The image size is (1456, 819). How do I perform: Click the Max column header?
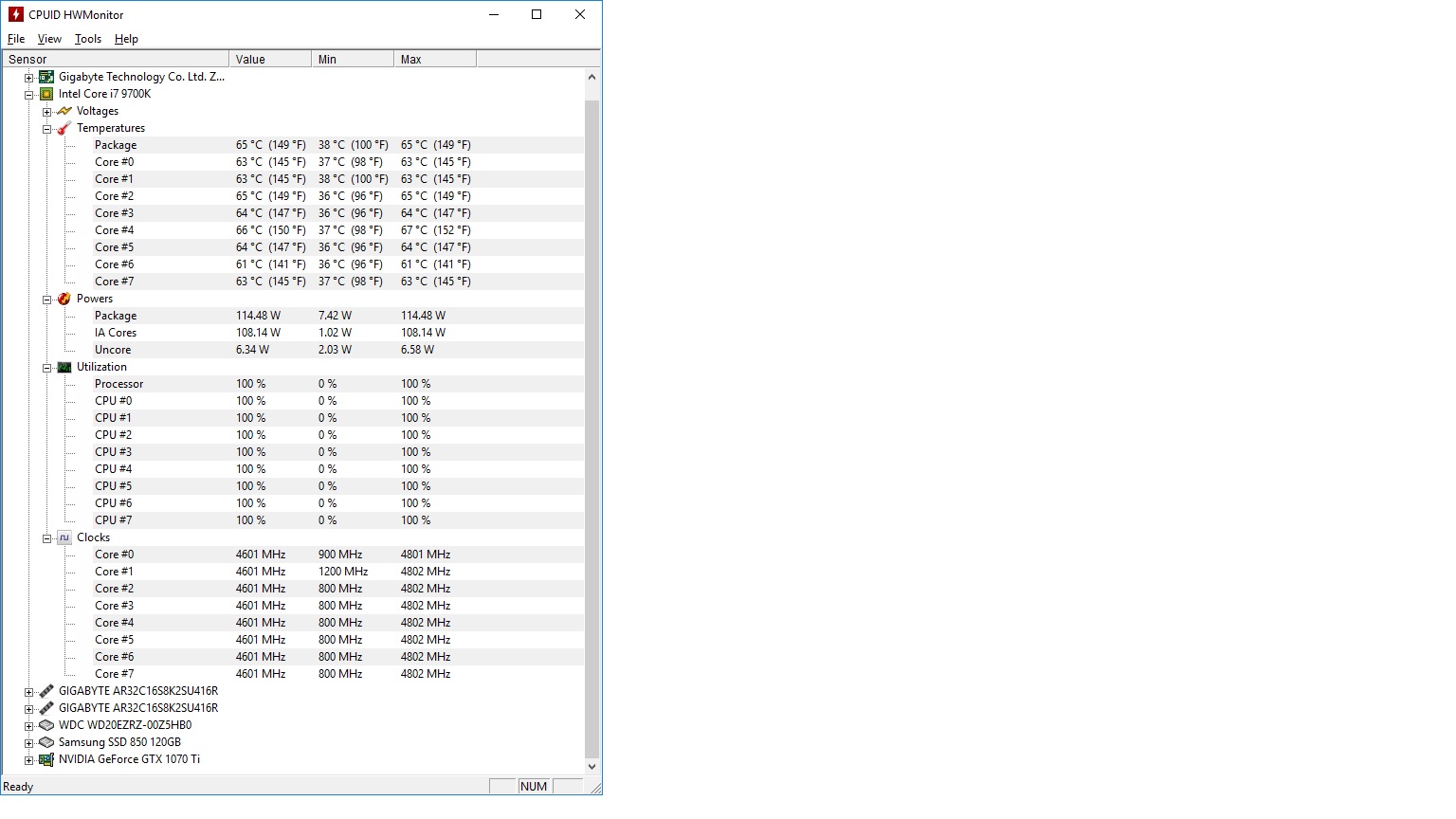pyautogui.click(x=435, y=59)
